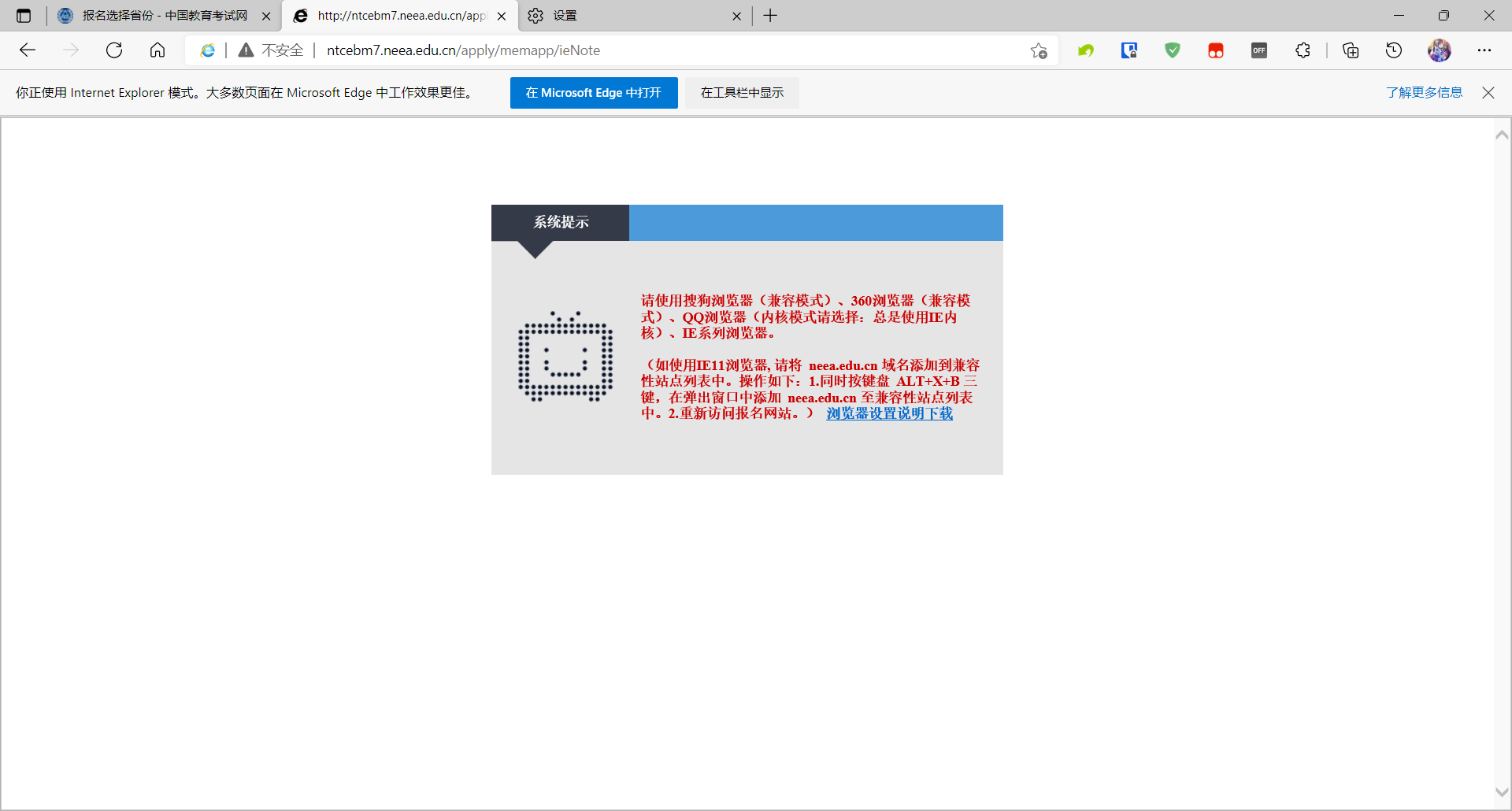Open the user profile avatar
The height and width of the screenshot is (811, 1512).
[x=1439, y=50]
